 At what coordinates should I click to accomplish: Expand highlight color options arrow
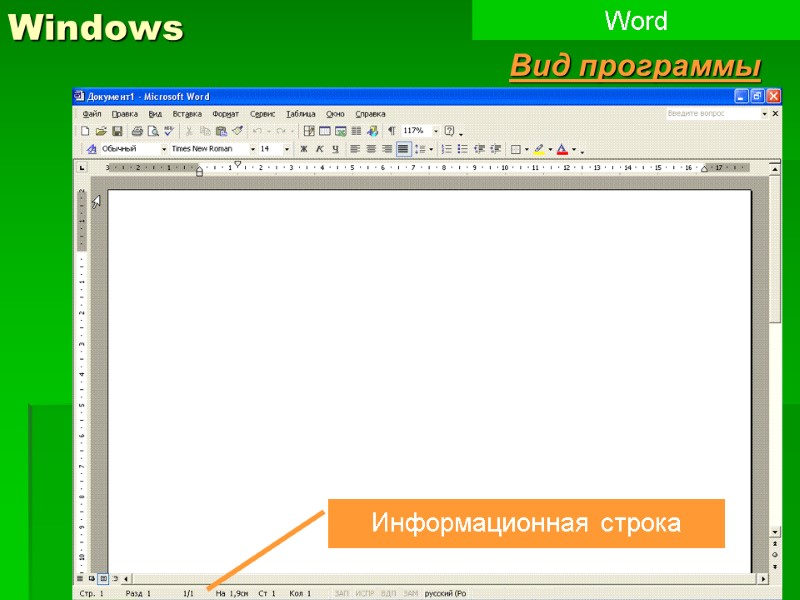pyautogui.click(x=550, y=149)
